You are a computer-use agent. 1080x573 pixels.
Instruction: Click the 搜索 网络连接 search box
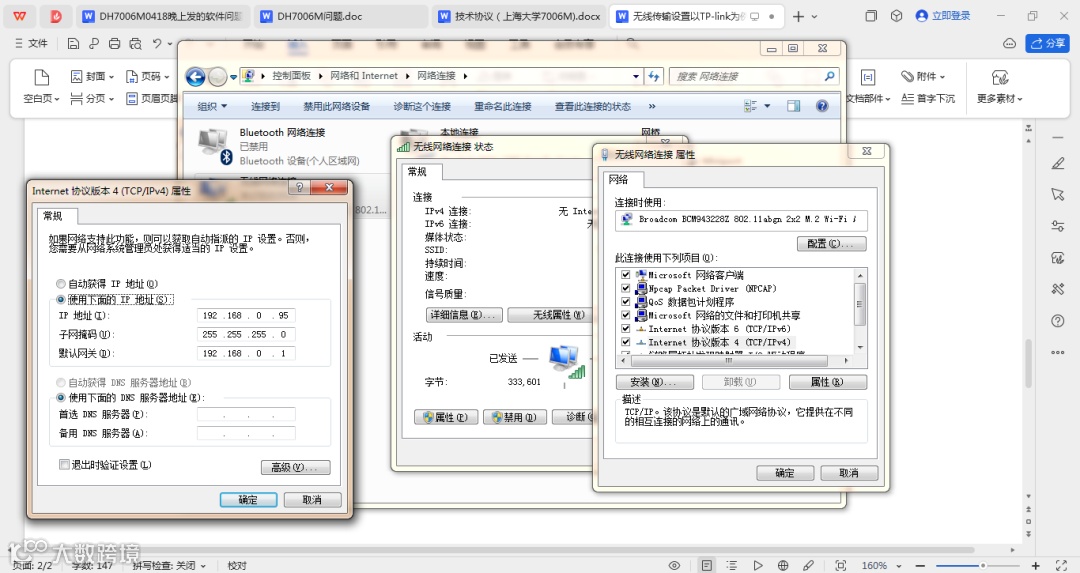(754, 76)
